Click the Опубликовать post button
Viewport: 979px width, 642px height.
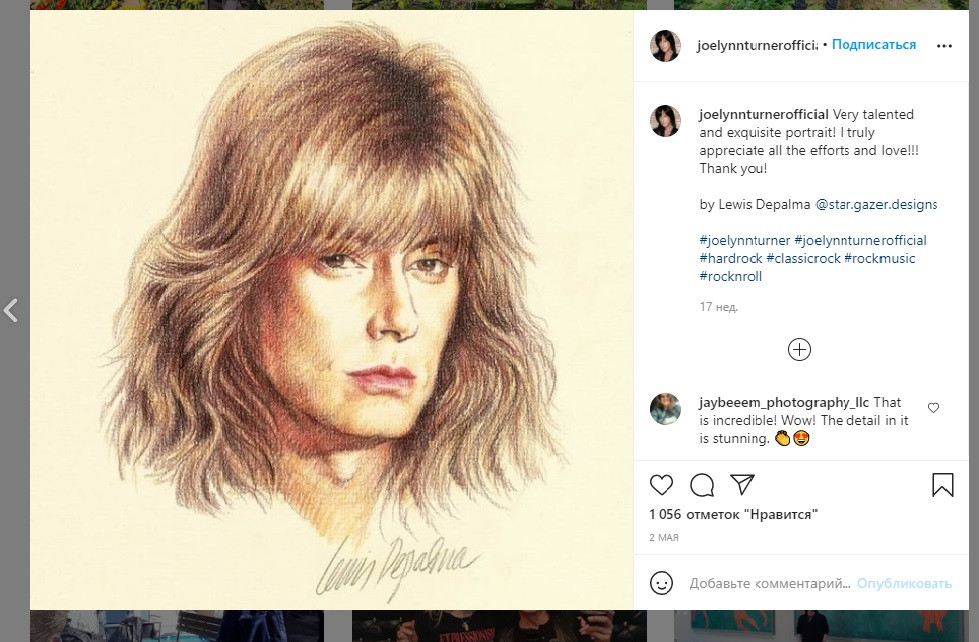[x=903, y=583]
